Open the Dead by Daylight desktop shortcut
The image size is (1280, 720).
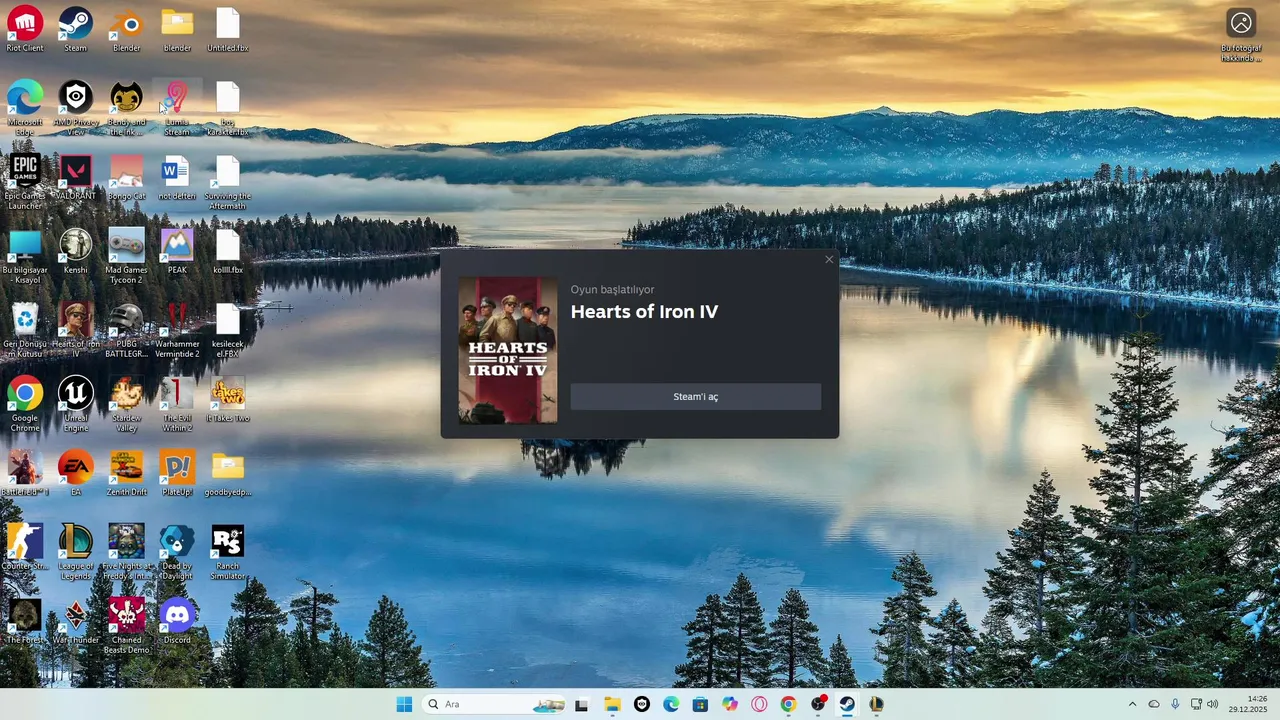(x=177, y=552)
